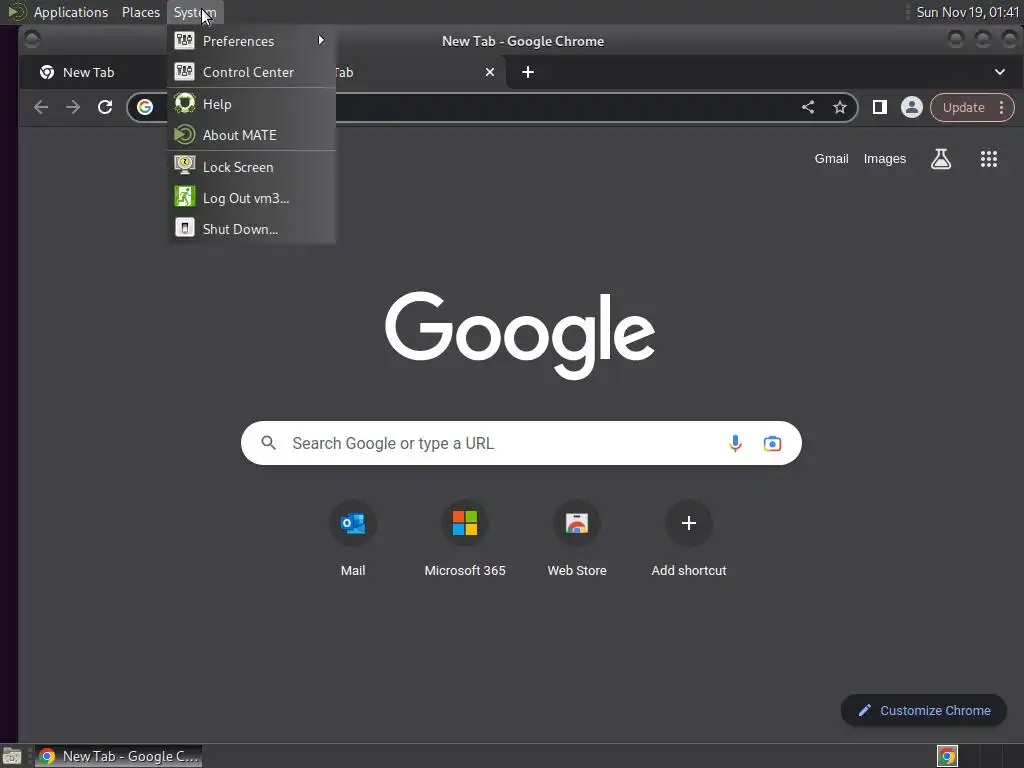Start voice search microphone
Image resolution: width=1024 pixels, height=768 pixels.
click(735, 443)
